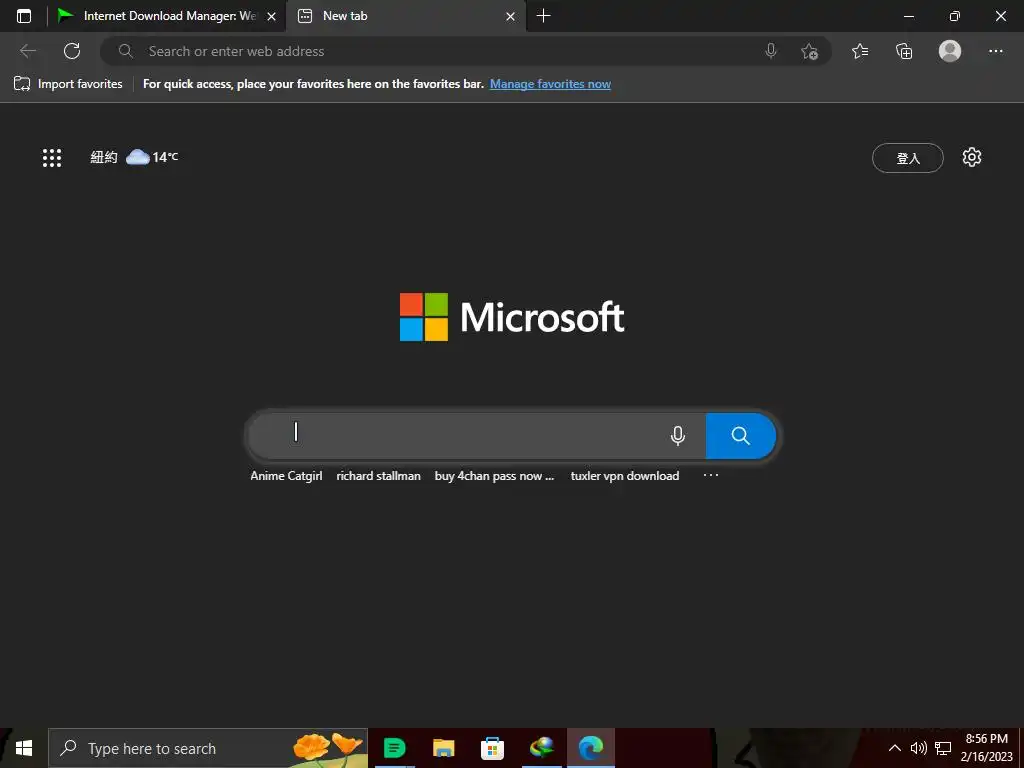Show hidden system tray icons
Screen dimensions: 1024x768
[895, 748]
